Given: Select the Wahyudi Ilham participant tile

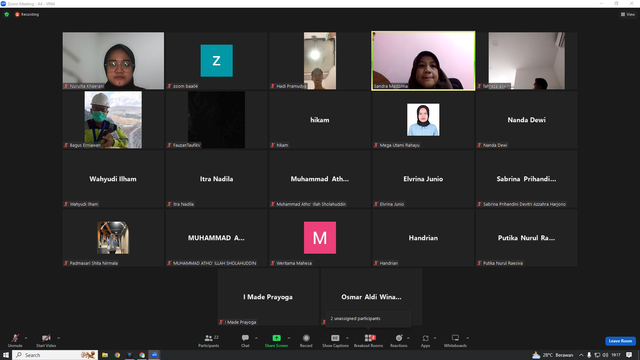Looking at the screenshot, I should [113, 179].
